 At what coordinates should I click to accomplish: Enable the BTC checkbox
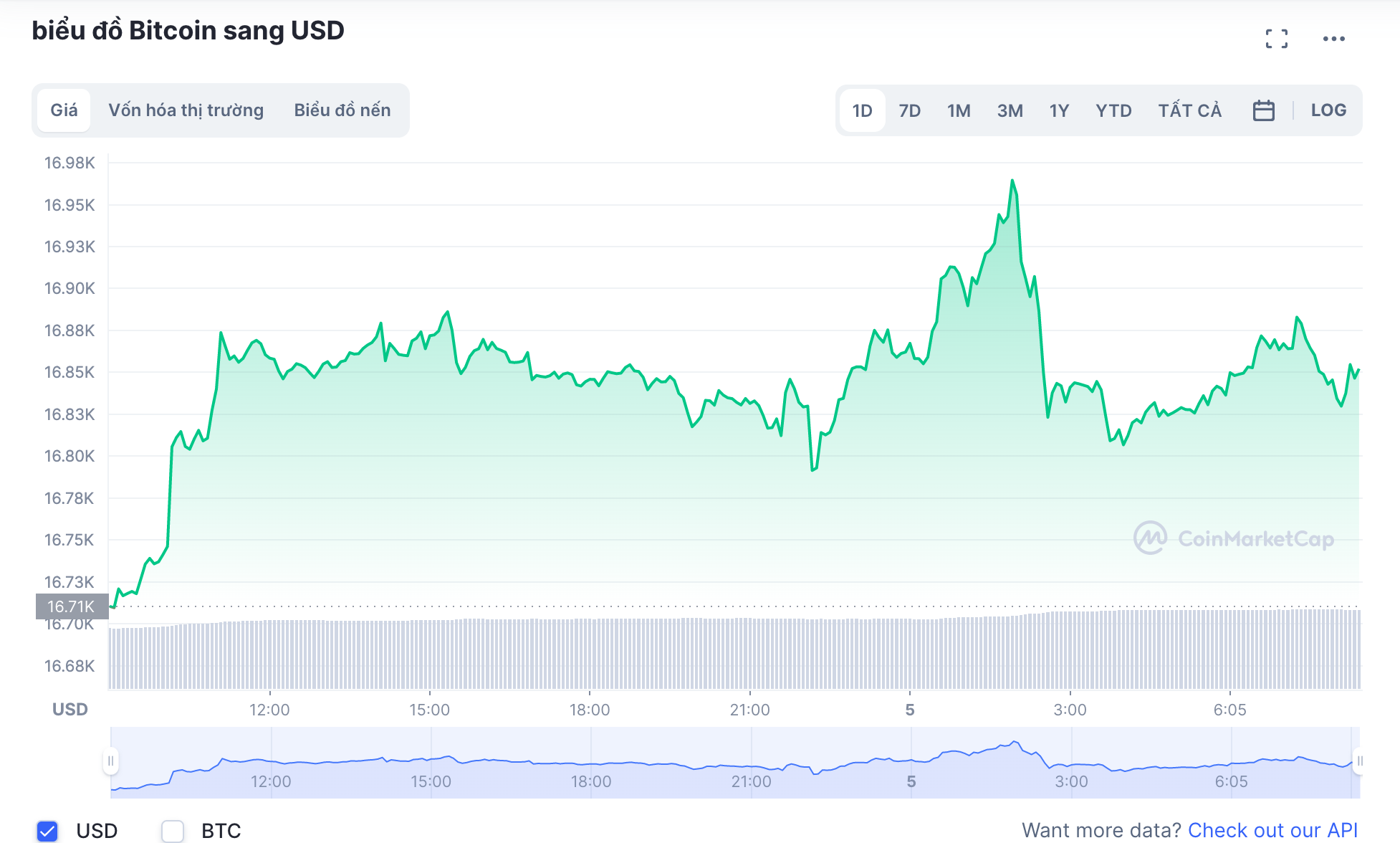pos(173,831)
